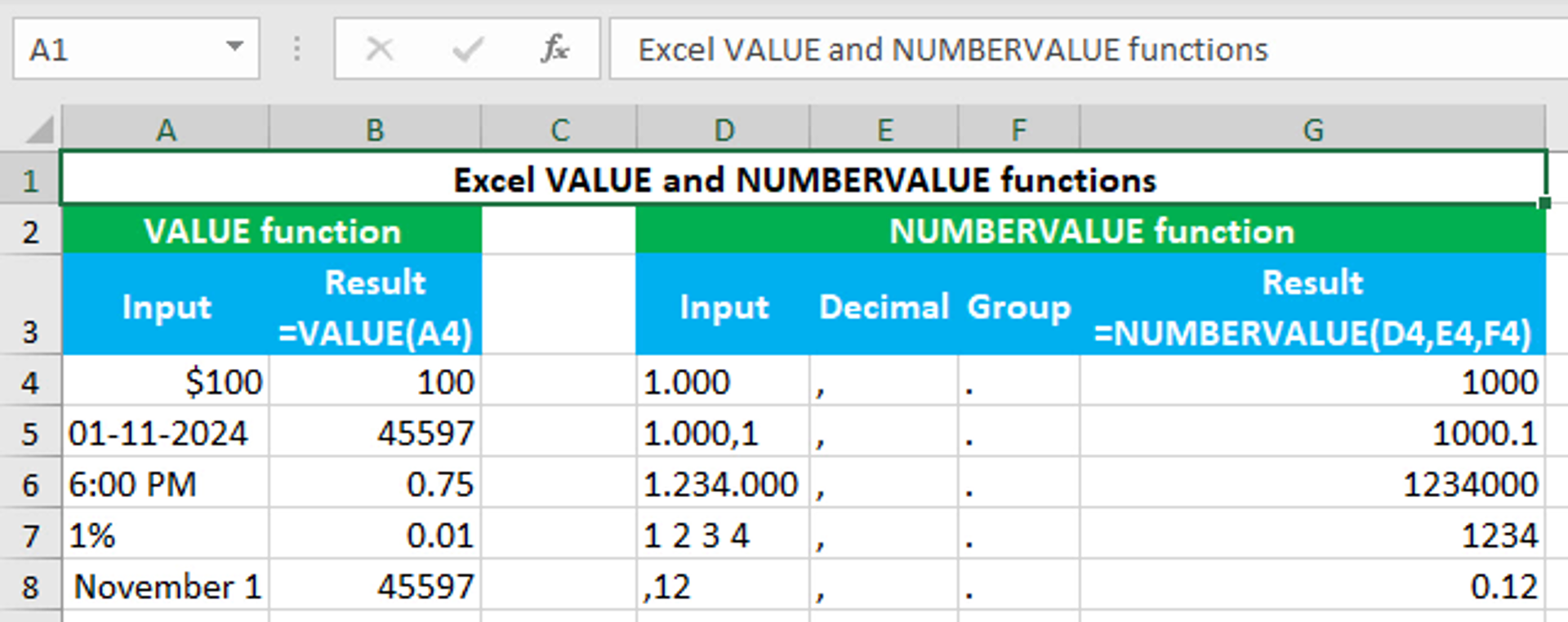Click the 'Input' header in column A
The image size is (1568, 622).
pos(166,304)
